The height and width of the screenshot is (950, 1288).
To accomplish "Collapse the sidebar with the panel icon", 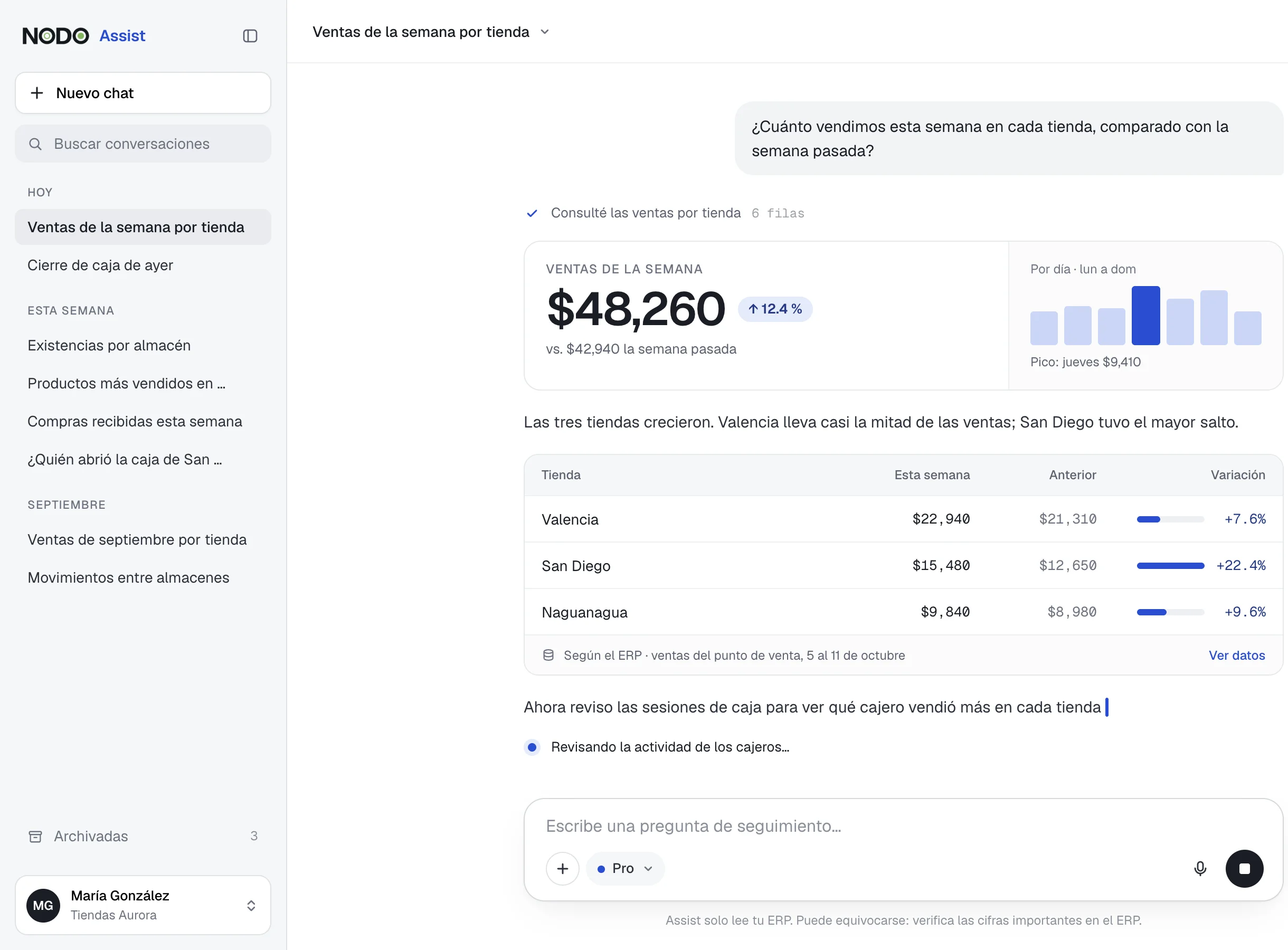I will [250, 36].
